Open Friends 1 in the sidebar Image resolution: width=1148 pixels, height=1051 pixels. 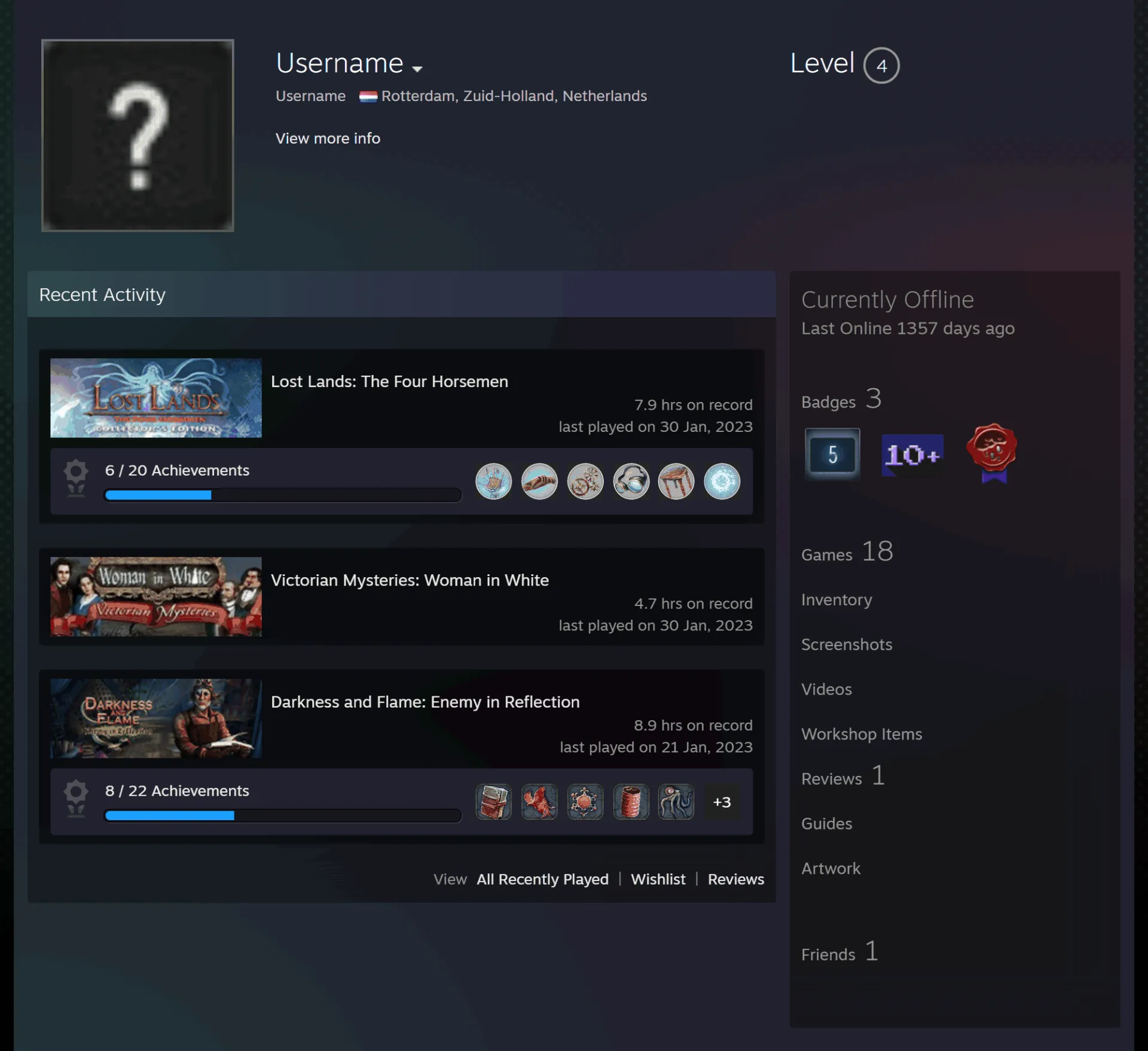tap(839, 952)
